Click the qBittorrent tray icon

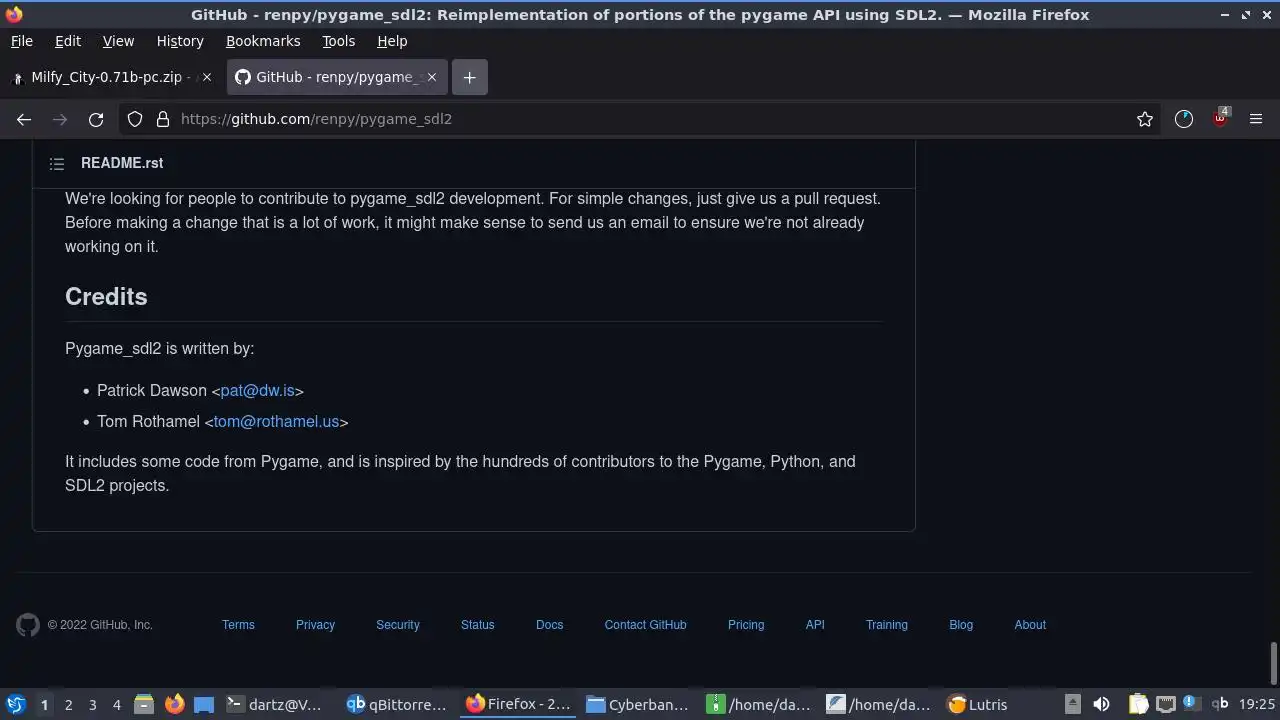1220,704
